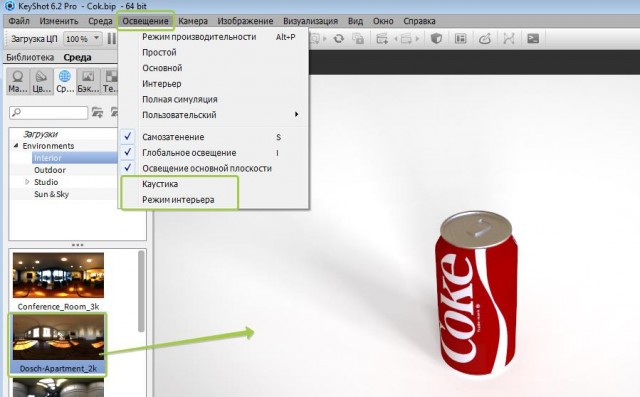The height and width of the screenshot is (397, 640).
Task: Click the Coke can in viewport
Action: [476, 293]
